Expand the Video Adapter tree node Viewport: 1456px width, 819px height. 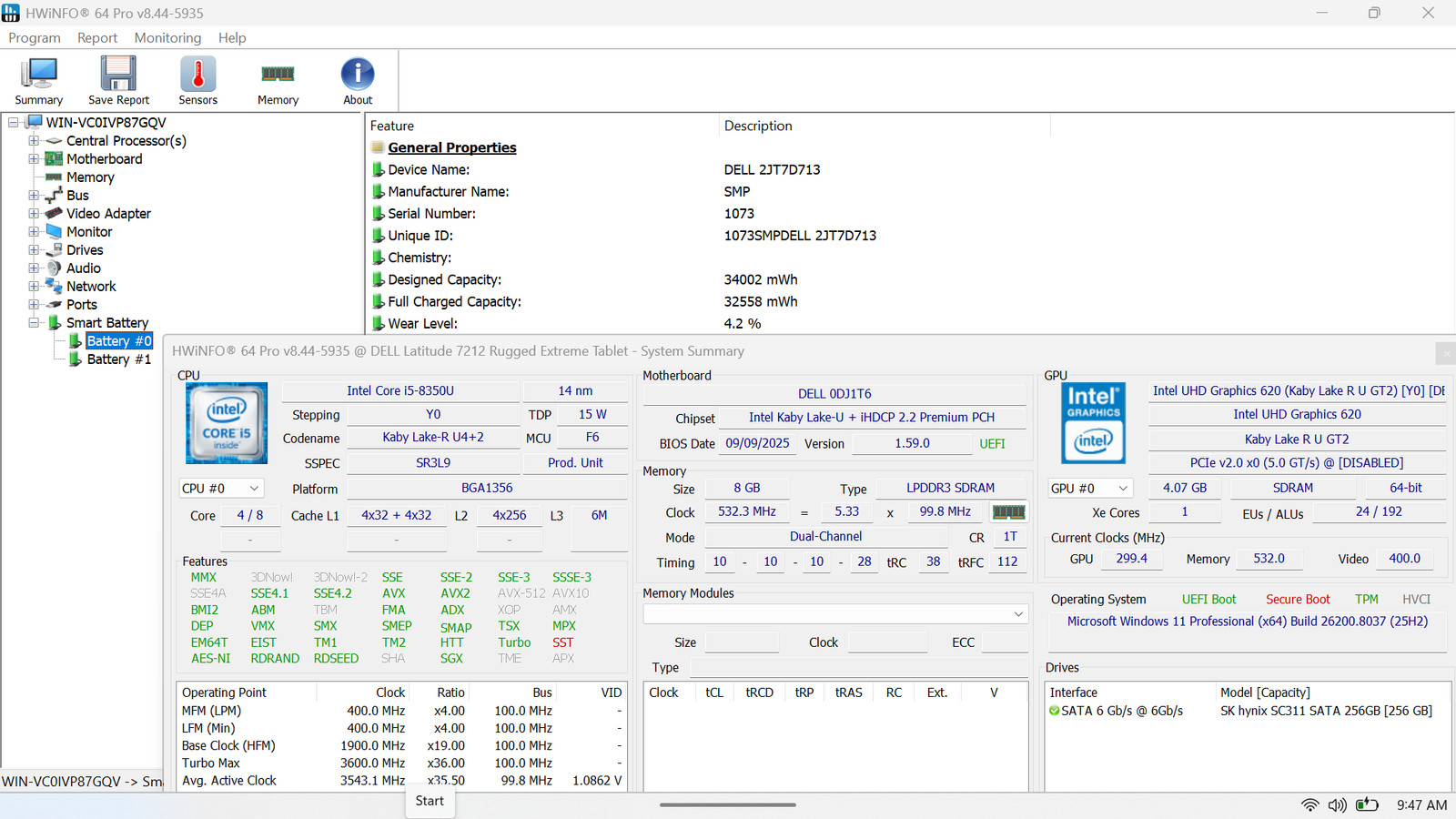(x=34, y=213)
